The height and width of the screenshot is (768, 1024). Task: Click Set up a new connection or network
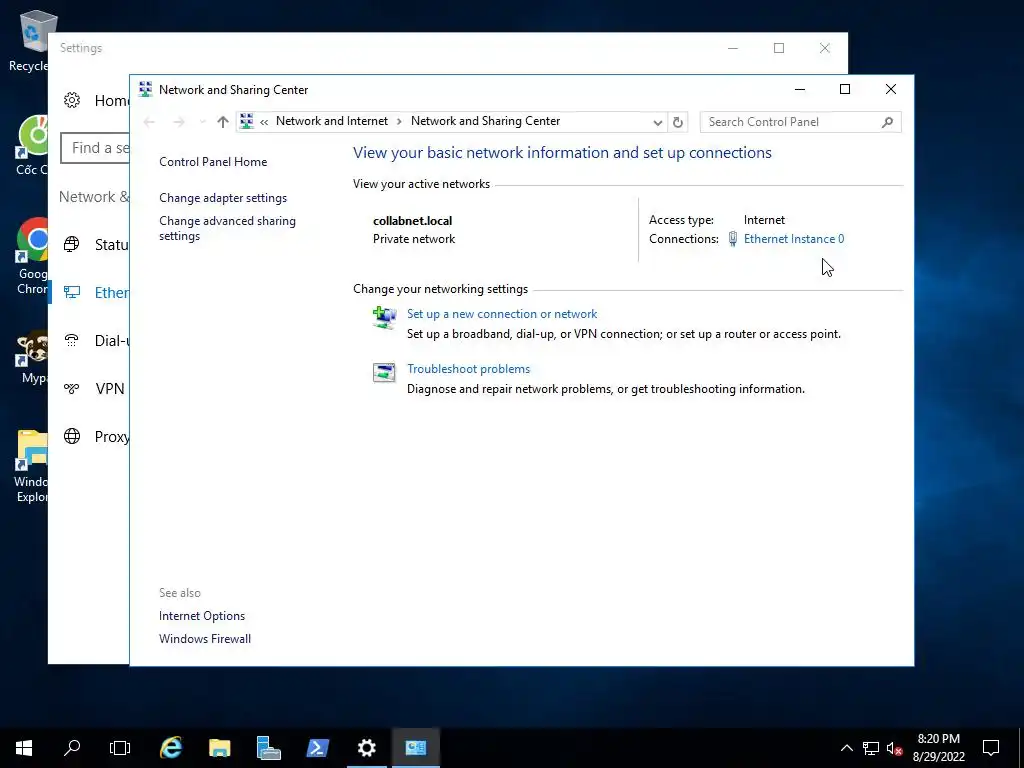tap(502, 314)
